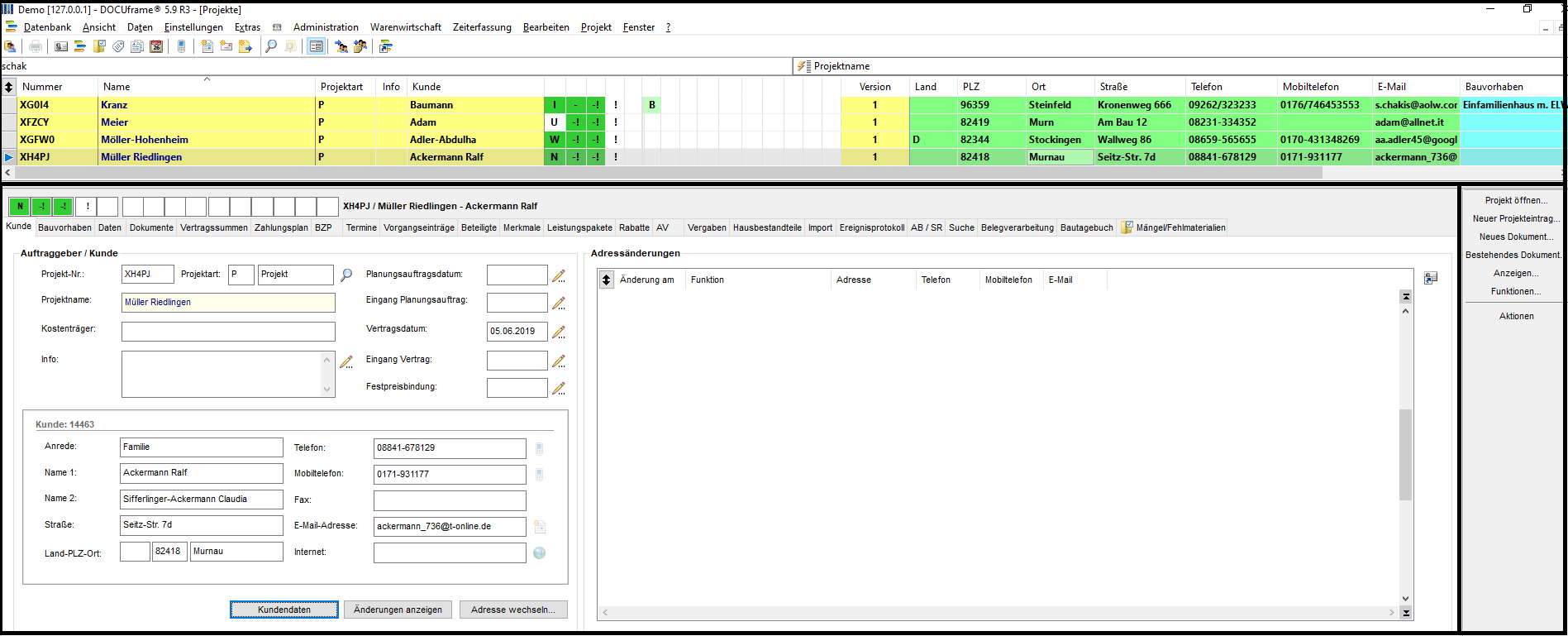Click the new document toolbar icon

coord(207,46)
